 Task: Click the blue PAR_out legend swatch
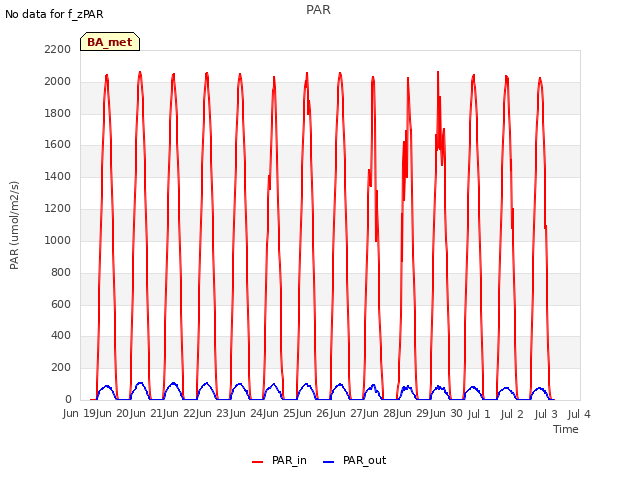[x=329, y=462]
